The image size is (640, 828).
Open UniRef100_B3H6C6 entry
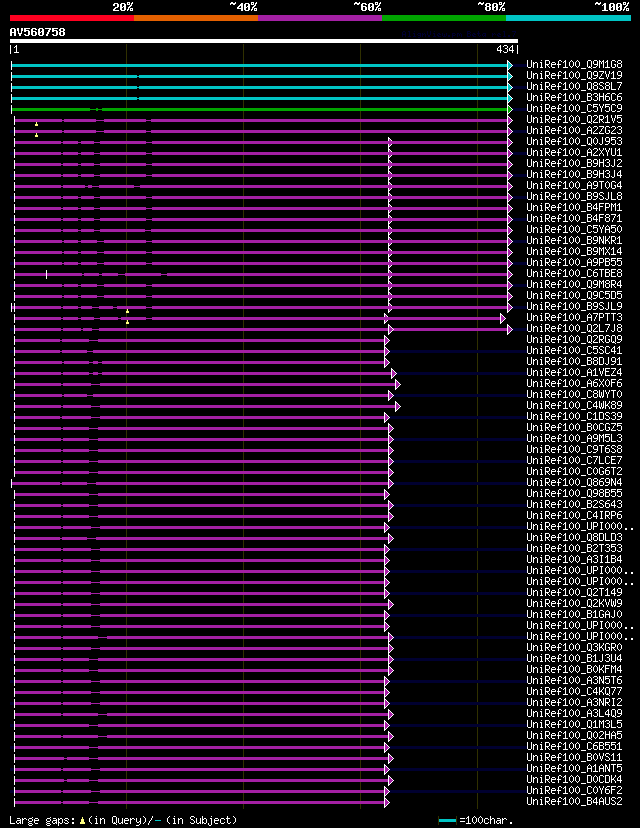coord(574,98)
